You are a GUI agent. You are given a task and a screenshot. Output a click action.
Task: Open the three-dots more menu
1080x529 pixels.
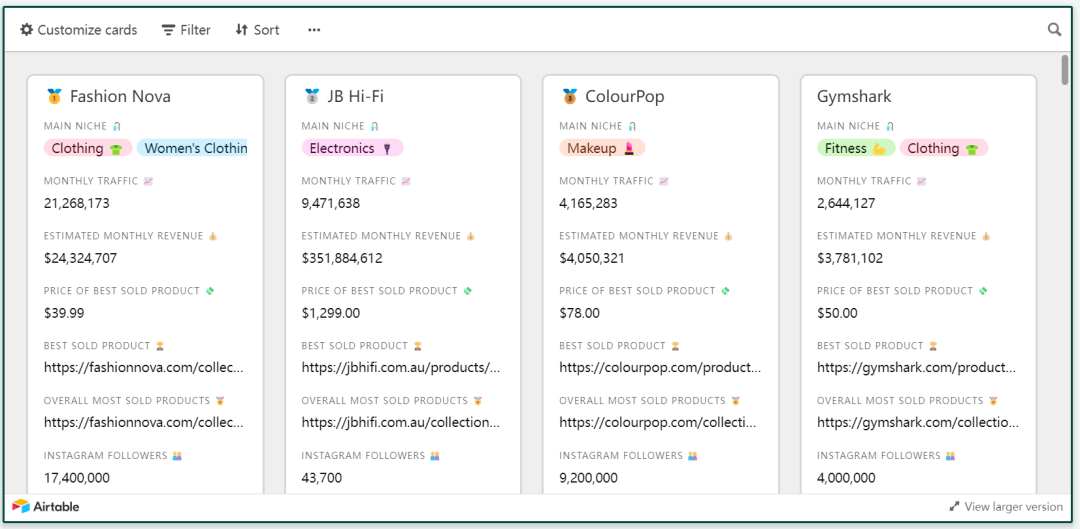pyautogui.click(x=314, y=30)
